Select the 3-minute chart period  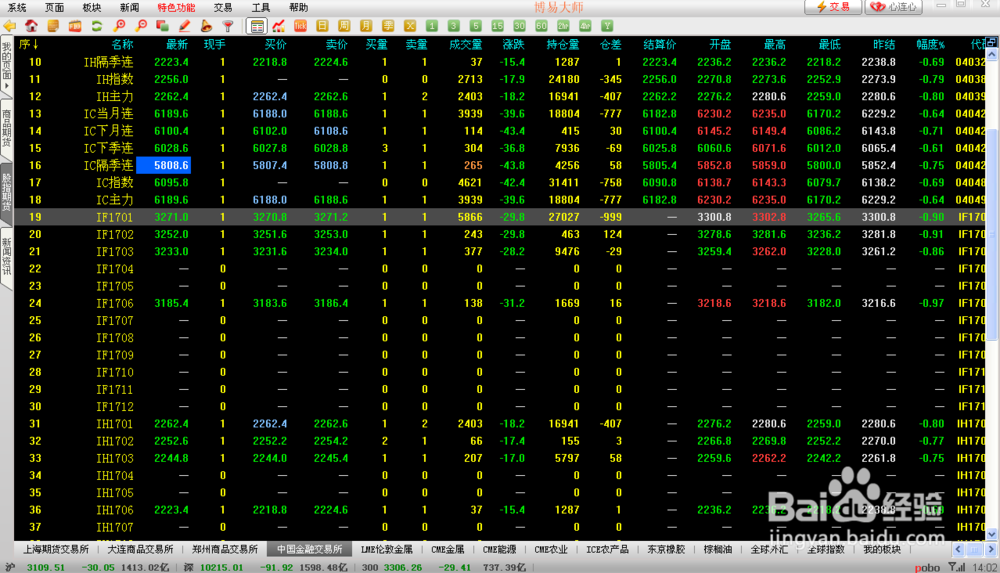(453, 26)
